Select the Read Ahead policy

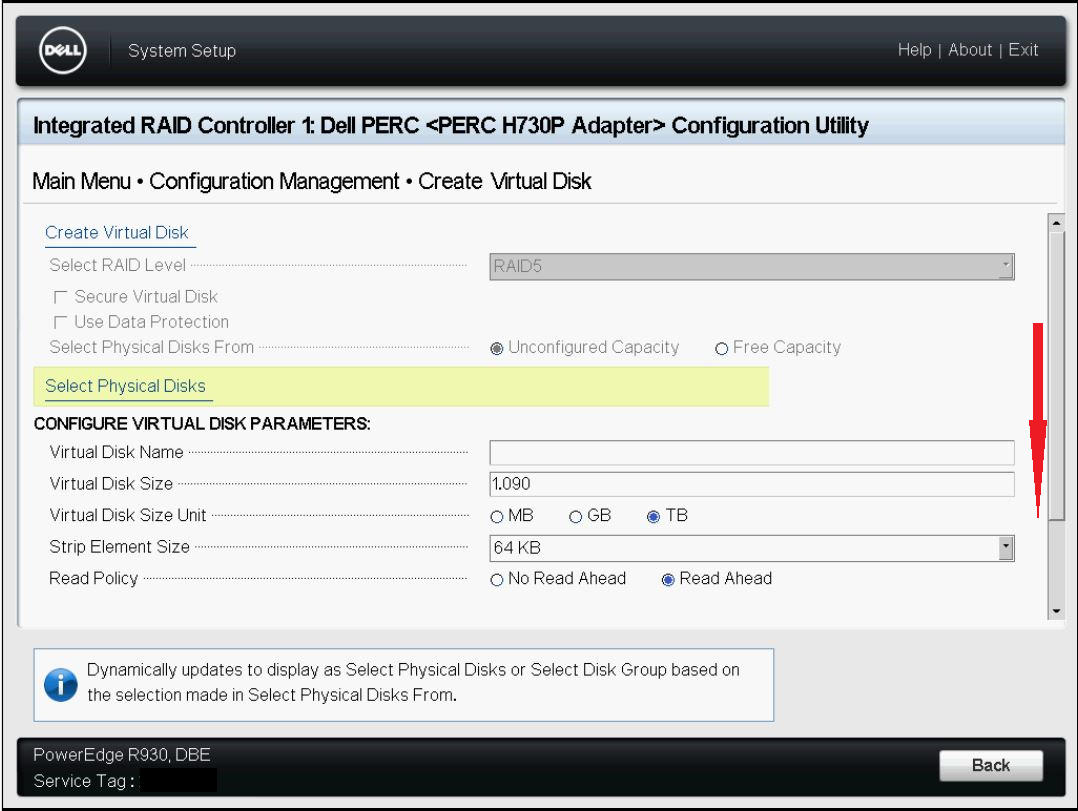pyautogui.click(x=668, y=580)
